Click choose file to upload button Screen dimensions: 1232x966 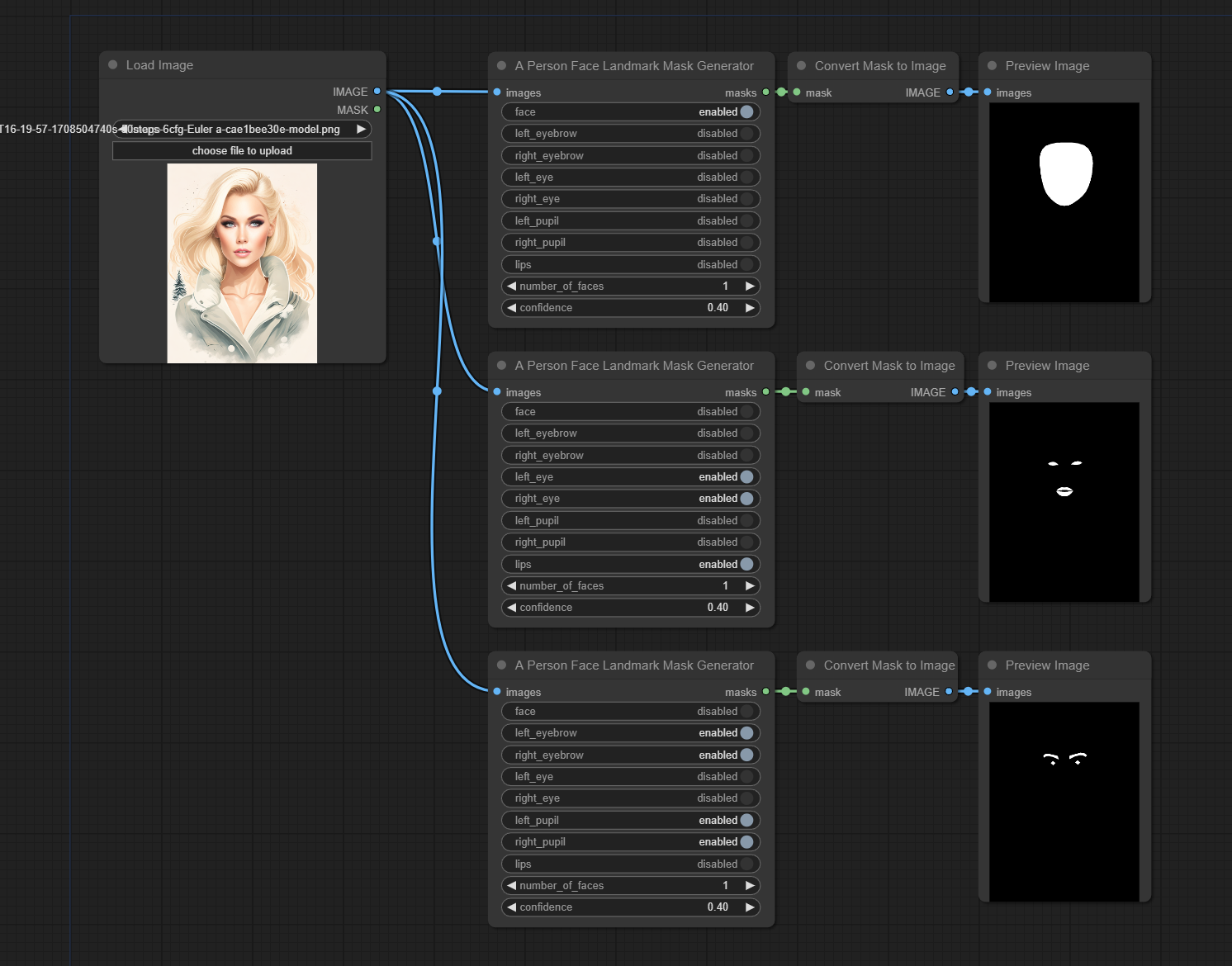point(242,150)
